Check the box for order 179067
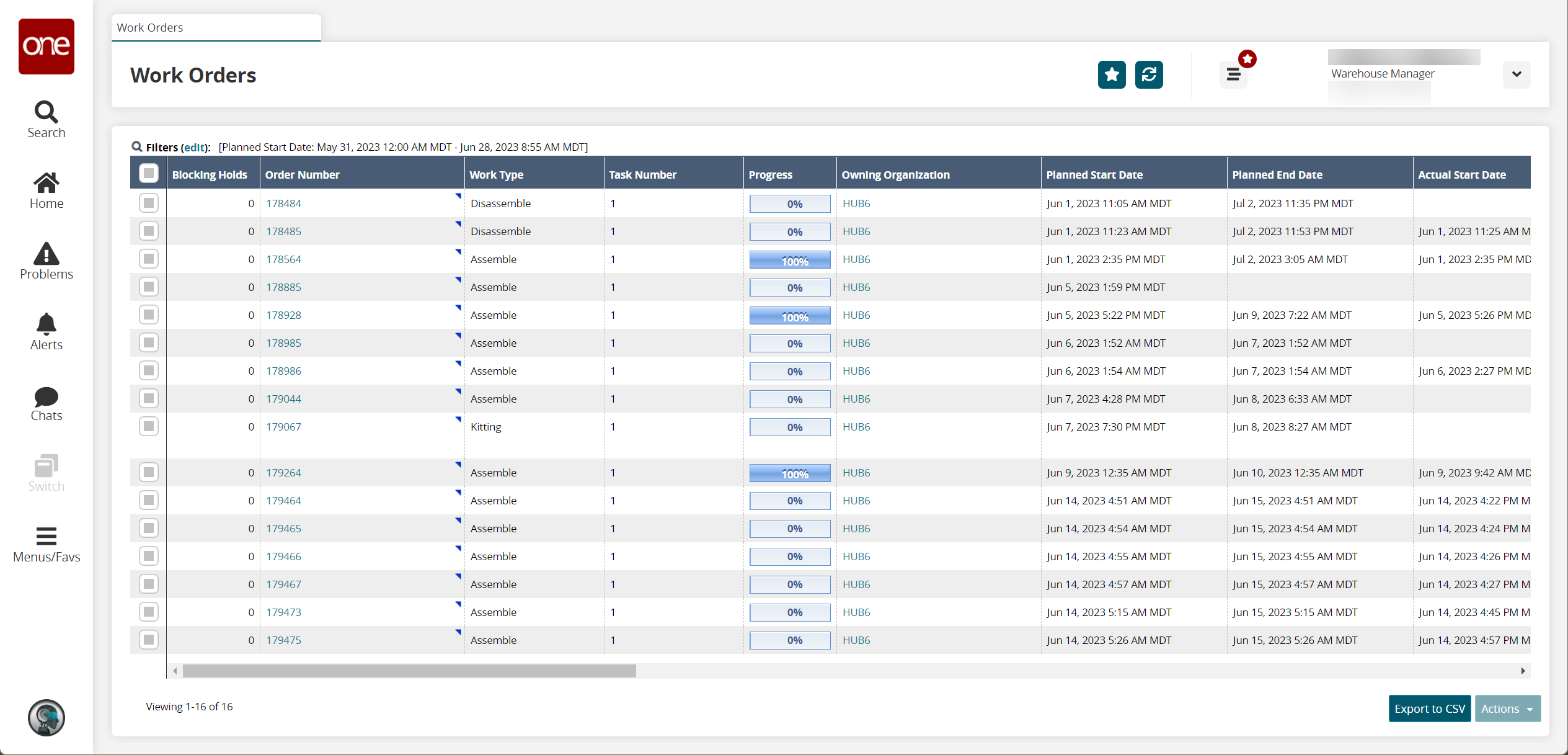The height and width of the screenshot is (755, 1568). pyautogui.click(x=149, y=426)
